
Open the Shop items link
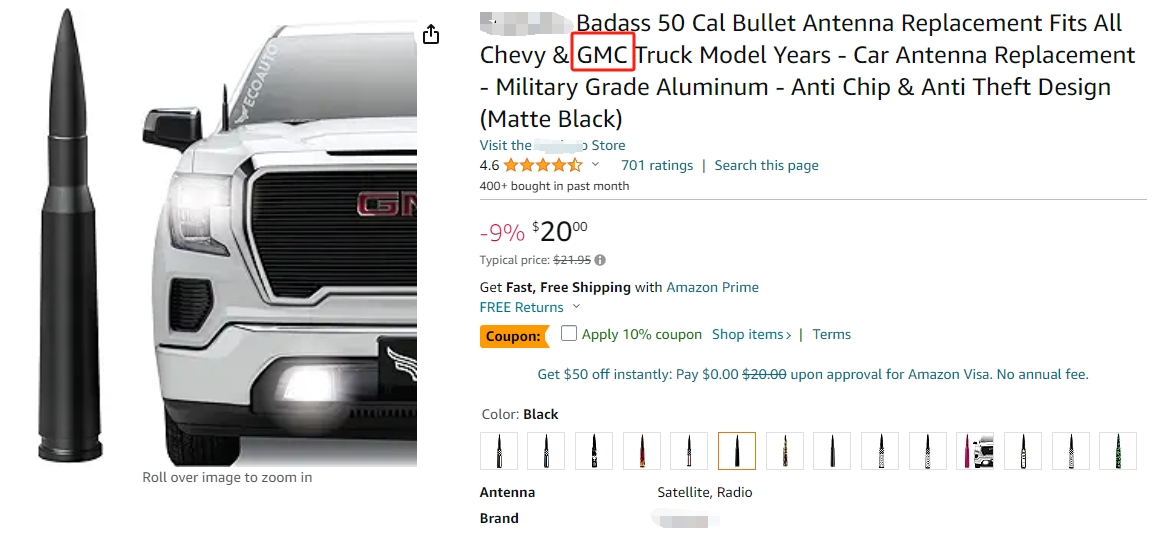point(751,334)
